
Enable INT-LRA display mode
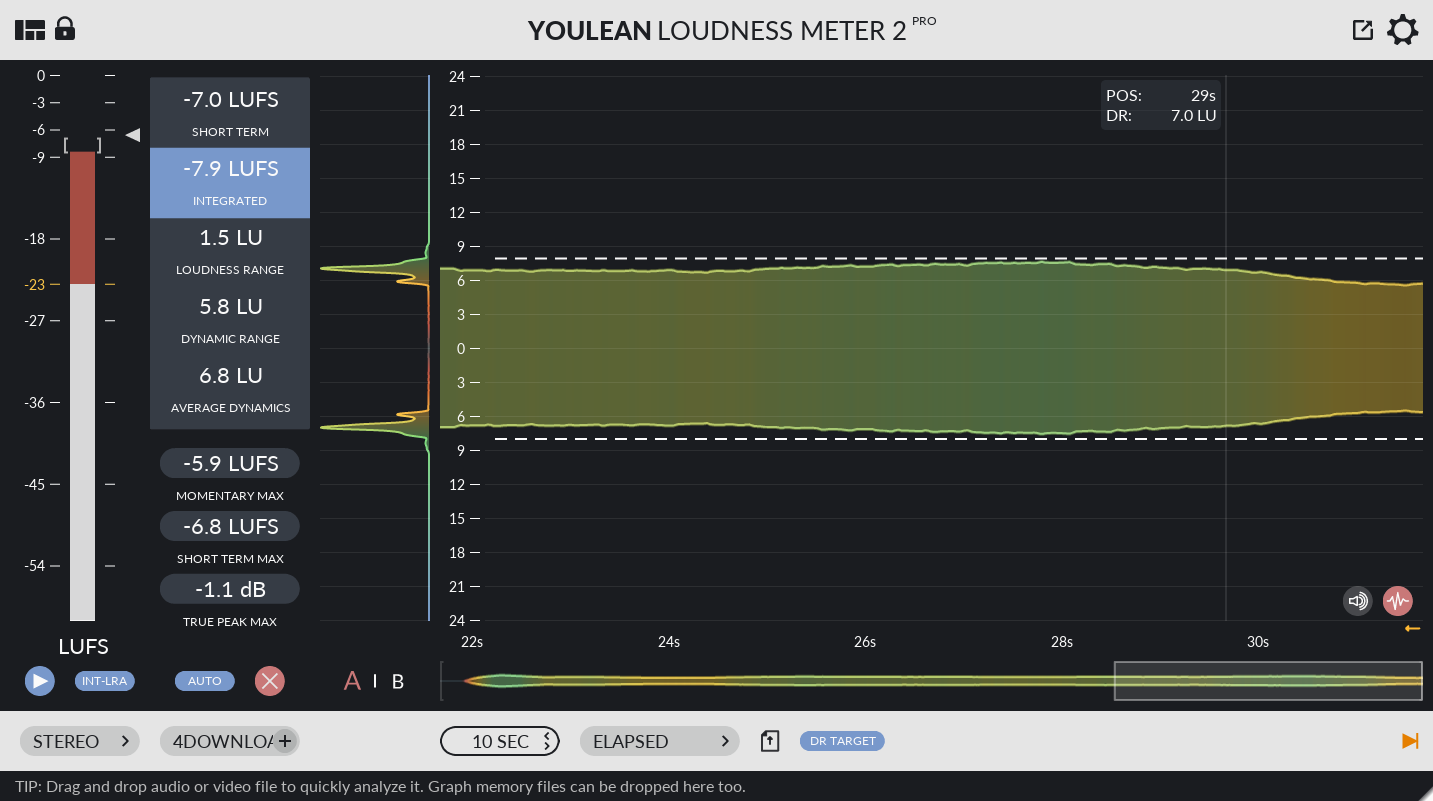tap(104, 681)
